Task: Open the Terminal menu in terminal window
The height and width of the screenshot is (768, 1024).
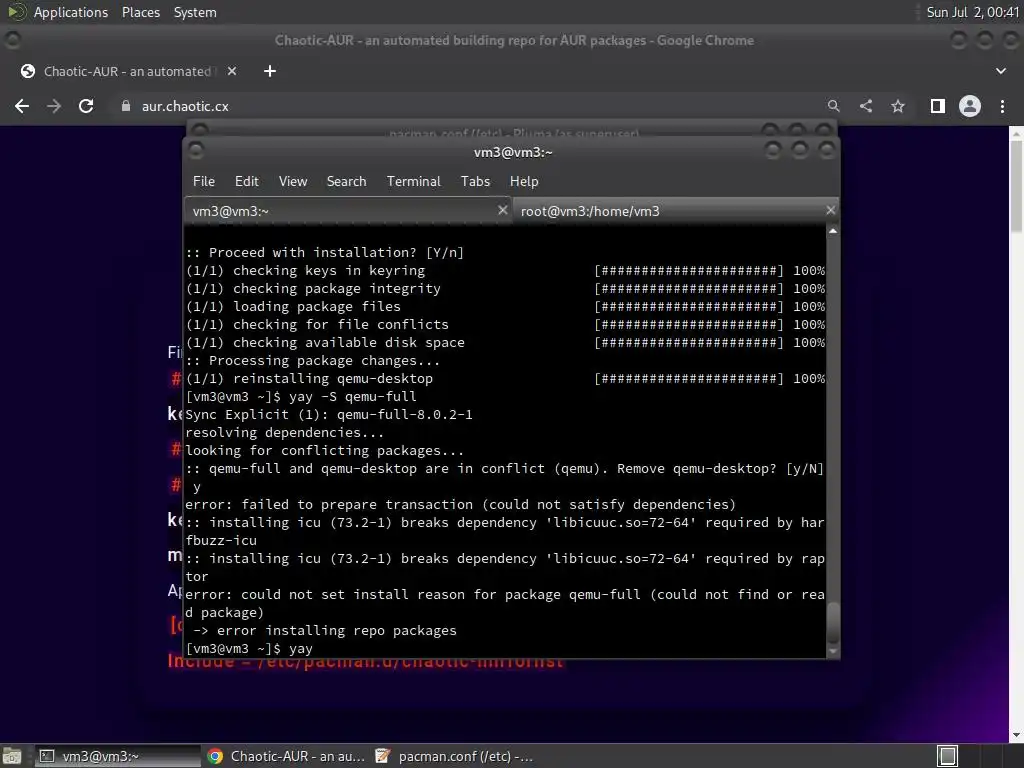Action: click(x=413, y=181)
